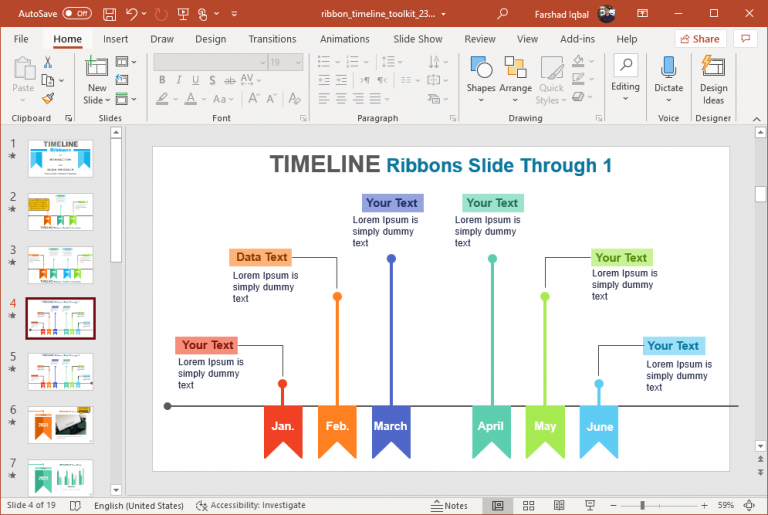The height and width of the screenshot is (515, 768).
Task: Insert a New Slide
Action: (x=96, y=80)
